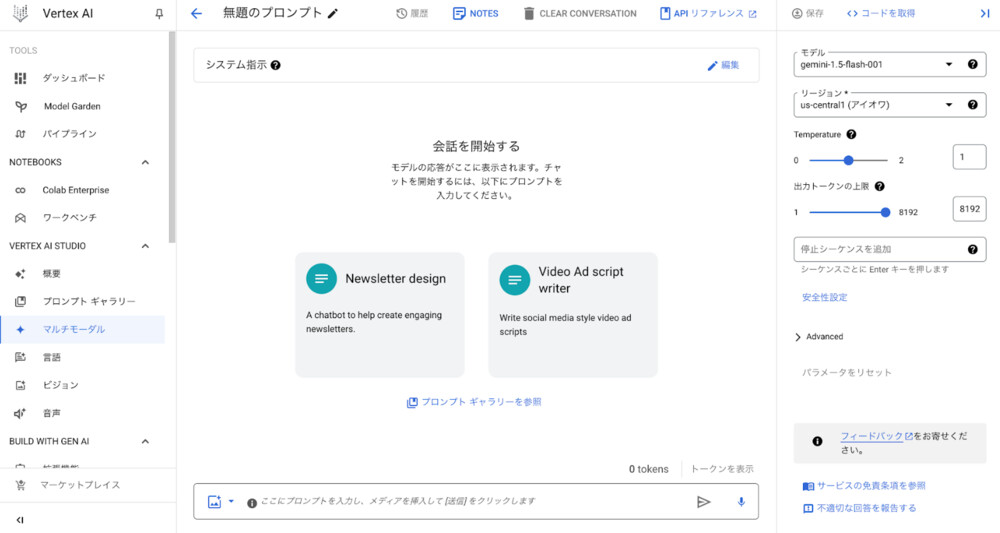The image size is (1000, 533).
Task: Go back with the left arrow
Action: pyautogui.click(x=196, y=13)
